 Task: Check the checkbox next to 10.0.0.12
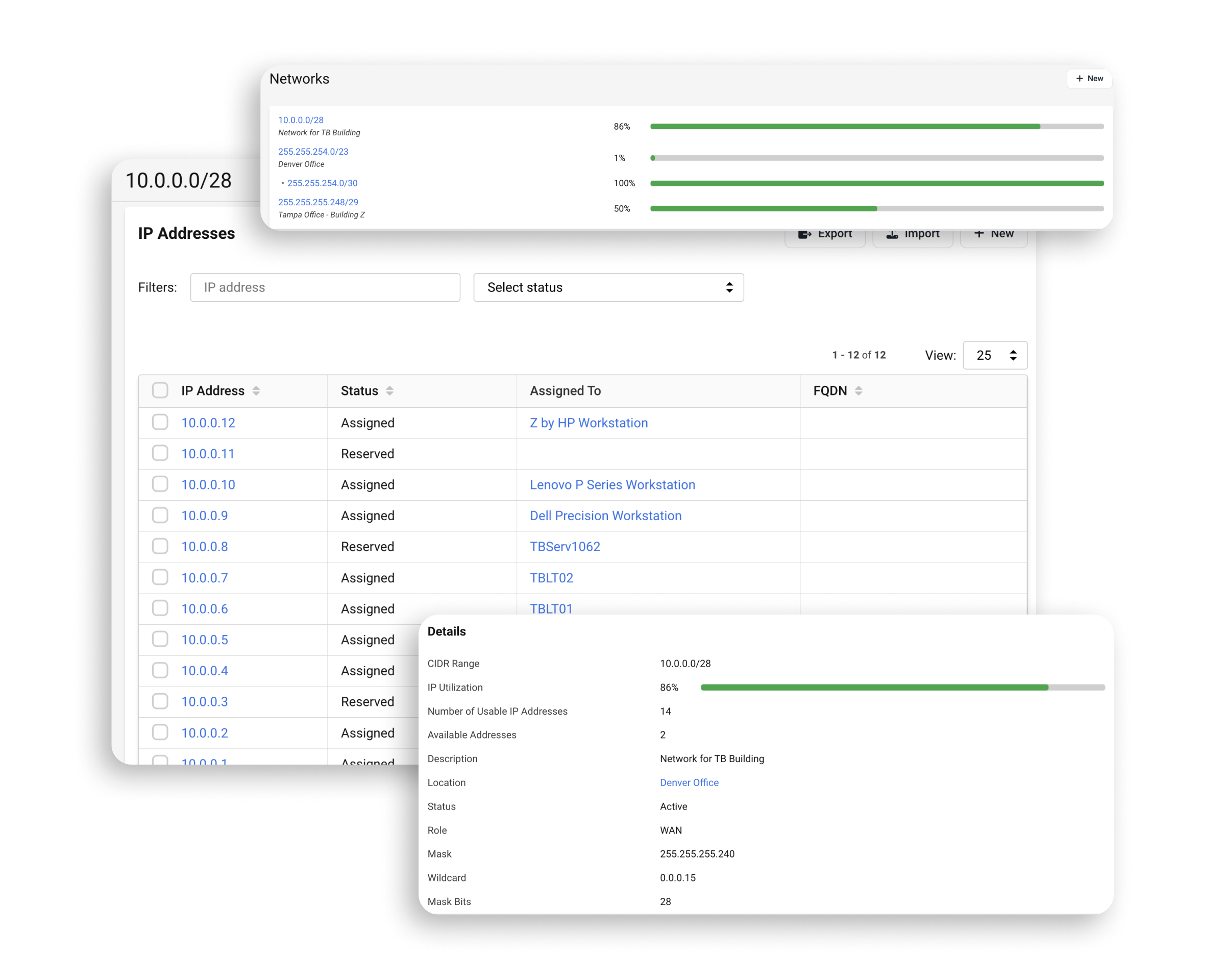(x=160, y=423)
